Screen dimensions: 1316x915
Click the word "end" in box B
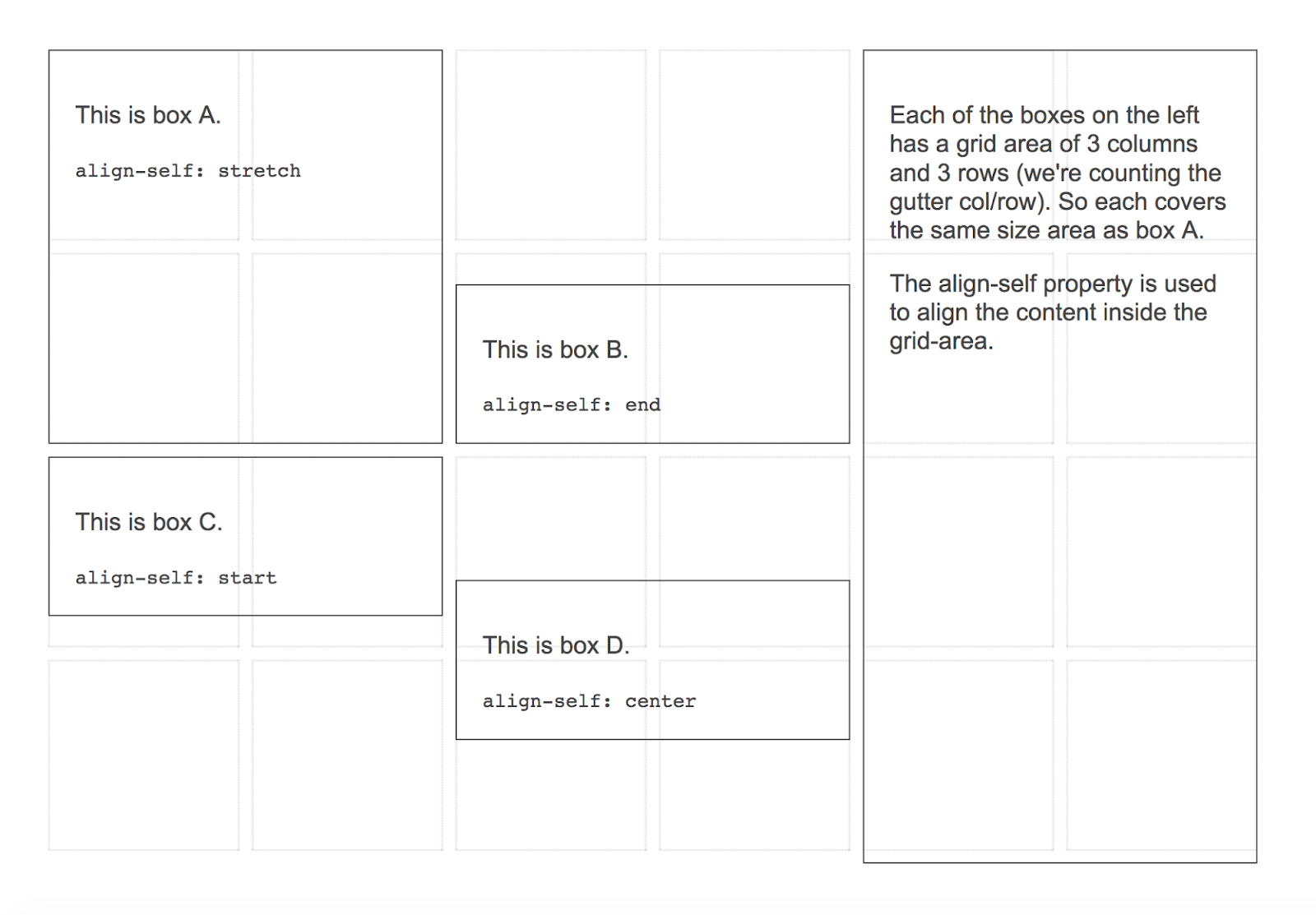click(642, 405)
